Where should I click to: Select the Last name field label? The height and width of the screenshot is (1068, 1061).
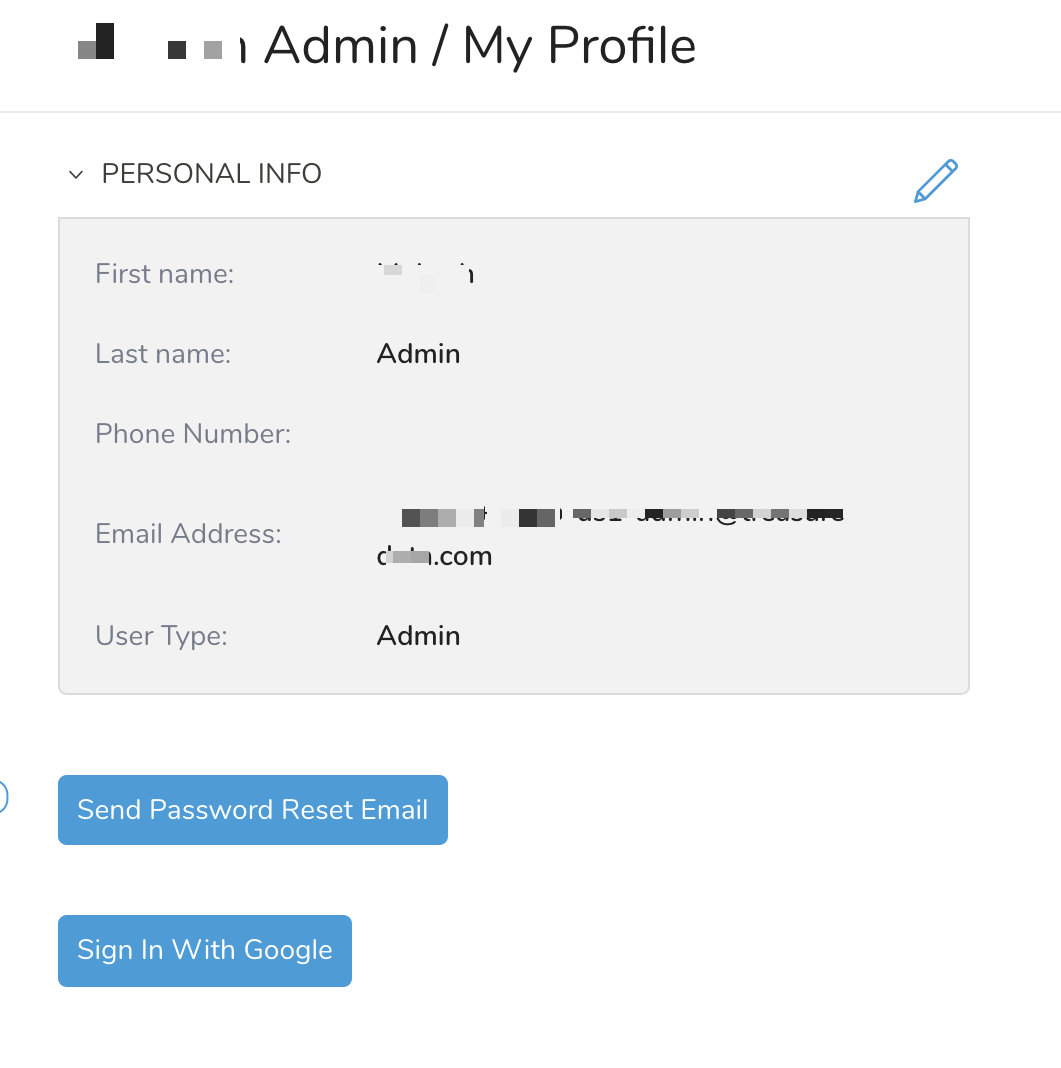[163, 353]
